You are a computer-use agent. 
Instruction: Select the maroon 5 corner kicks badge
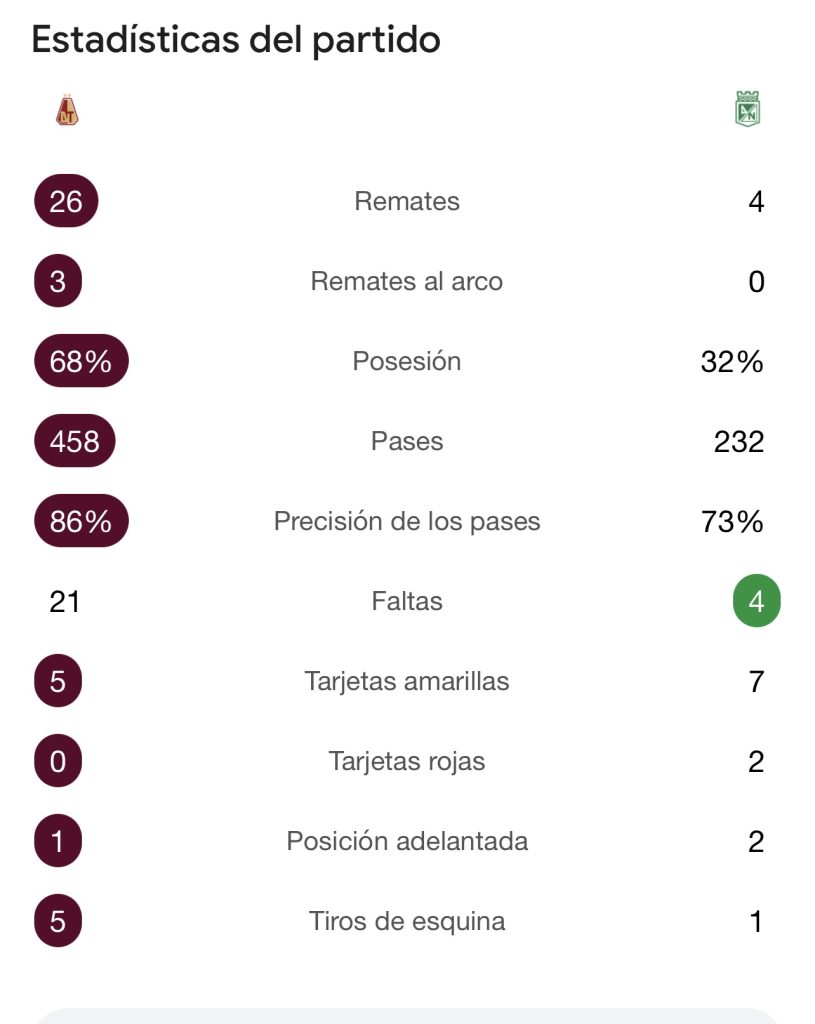pos(58,921)
